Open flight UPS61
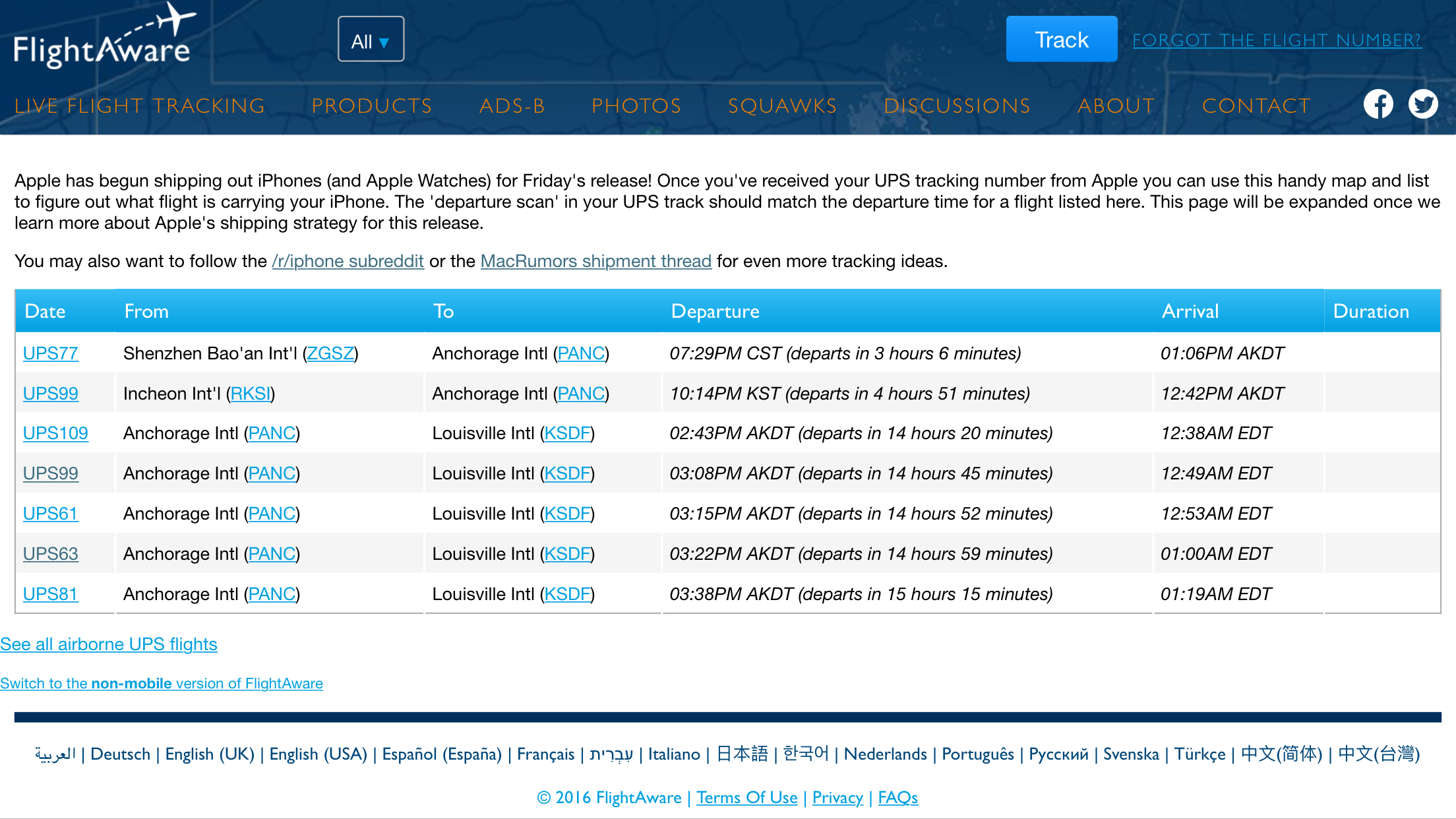Image resolution: width=1456 pixels, height=819 pixels. [x=51, y=514]
